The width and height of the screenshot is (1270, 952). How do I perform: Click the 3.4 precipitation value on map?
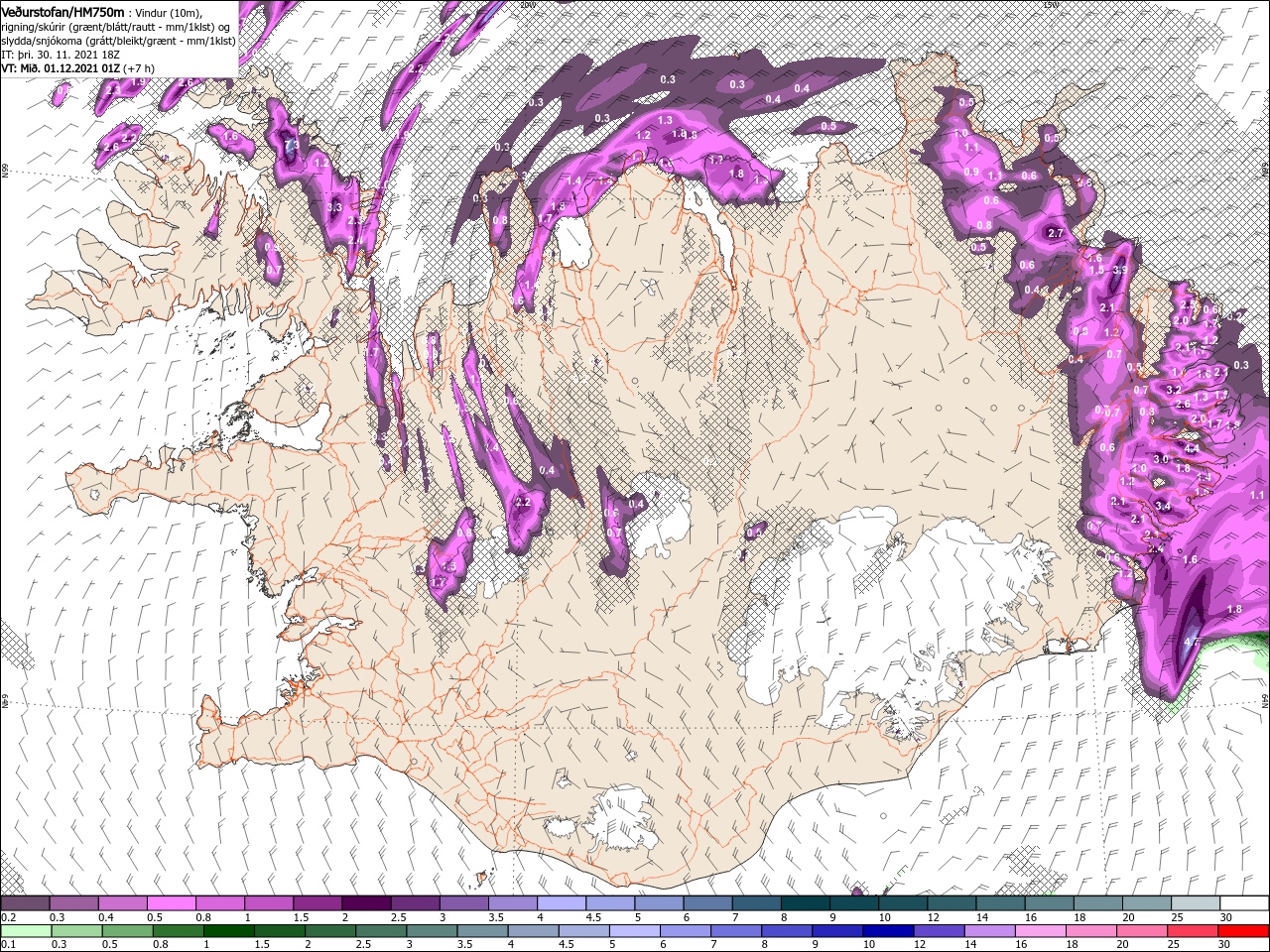coord(1164,507)
